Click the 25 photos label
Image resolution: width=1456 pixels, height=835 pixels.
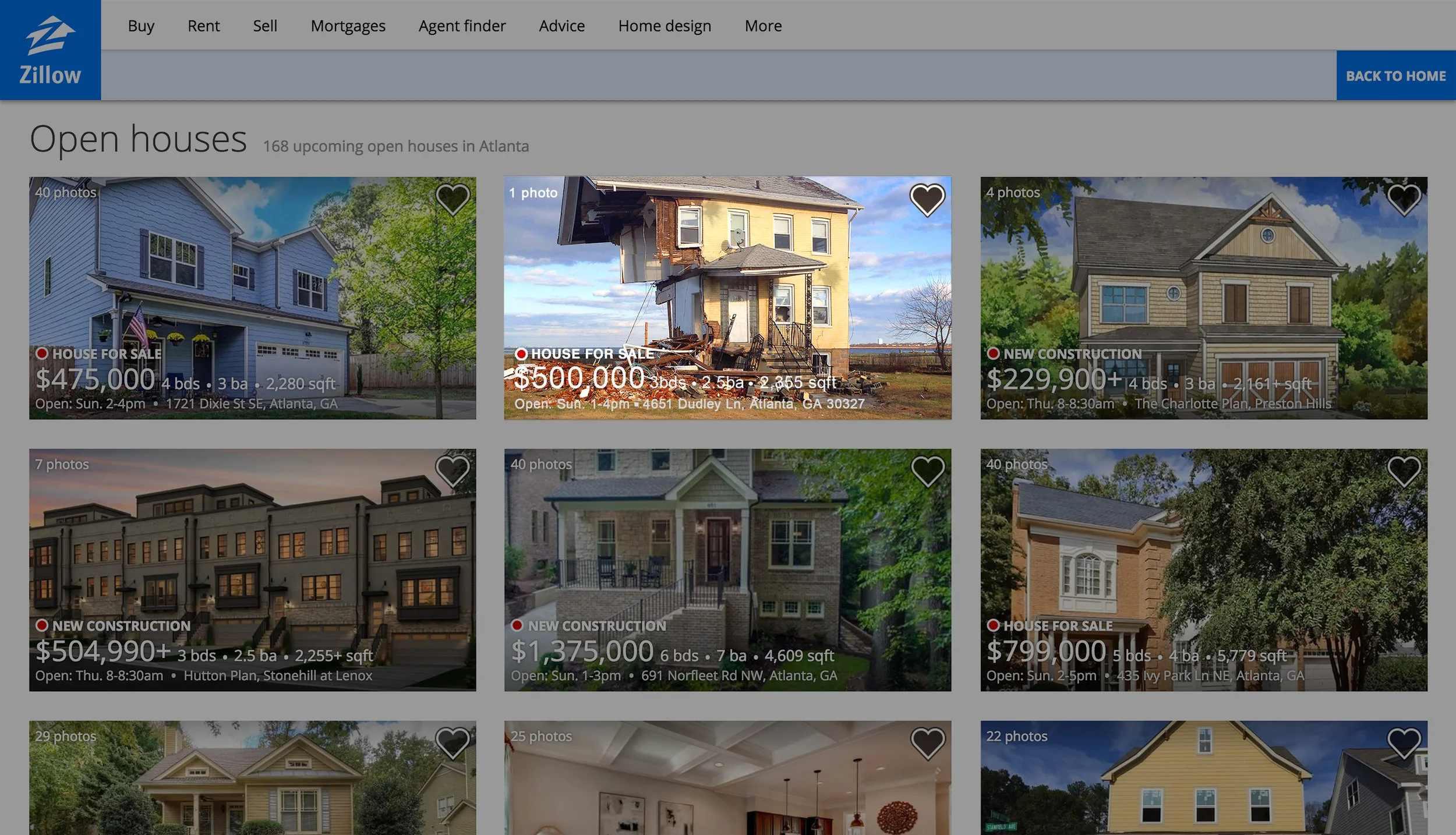click(x=541, y=736)
